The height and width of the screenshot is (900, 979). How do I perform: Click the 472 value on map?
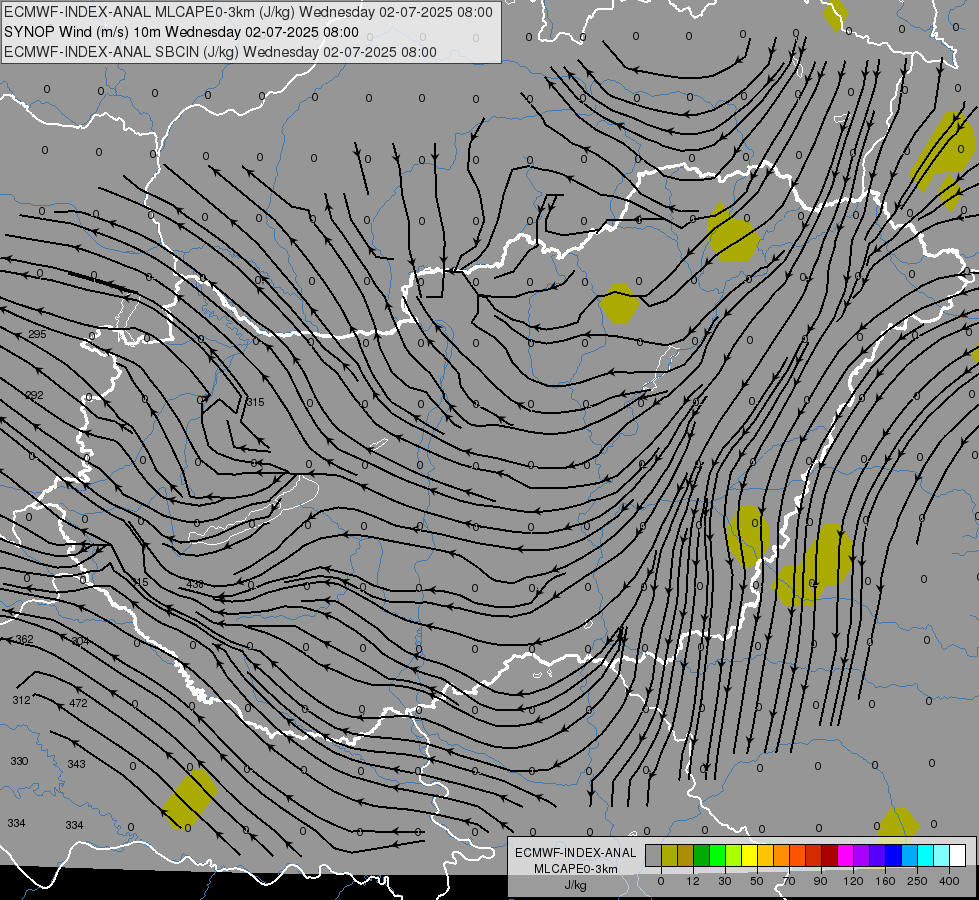[x=78, y=703]
